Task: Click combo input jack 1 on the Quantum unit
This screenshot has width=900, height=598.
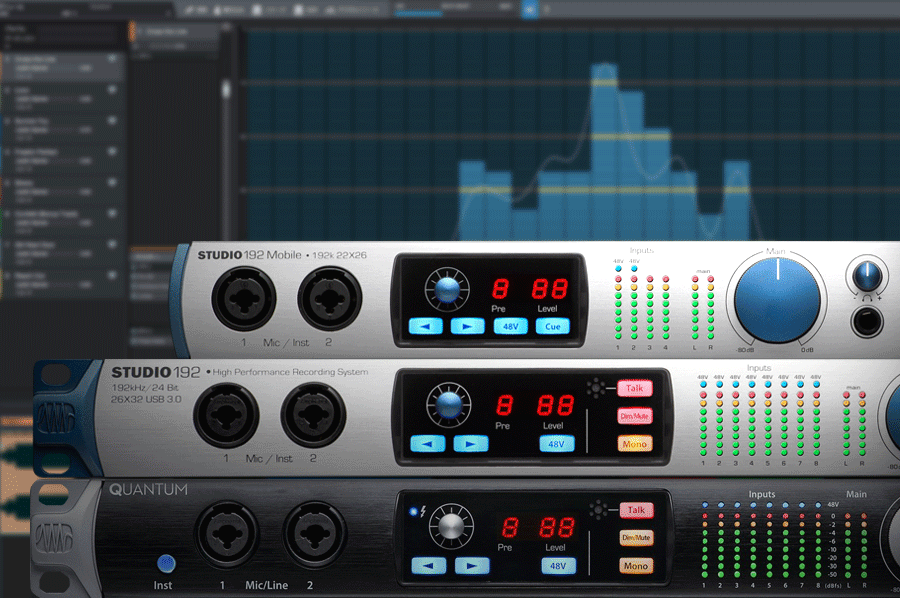Action: click(x=227, y=534)
